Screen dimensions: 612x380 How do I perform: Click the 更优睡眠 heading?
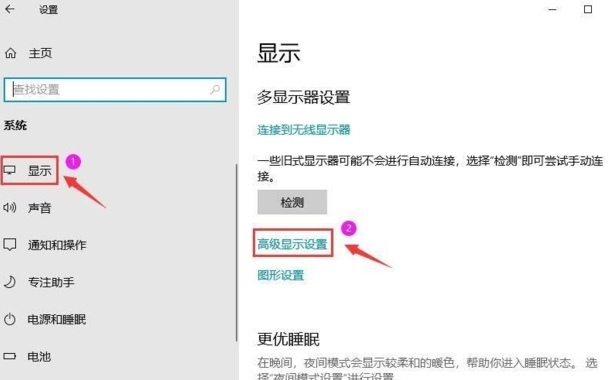(288, 339)
